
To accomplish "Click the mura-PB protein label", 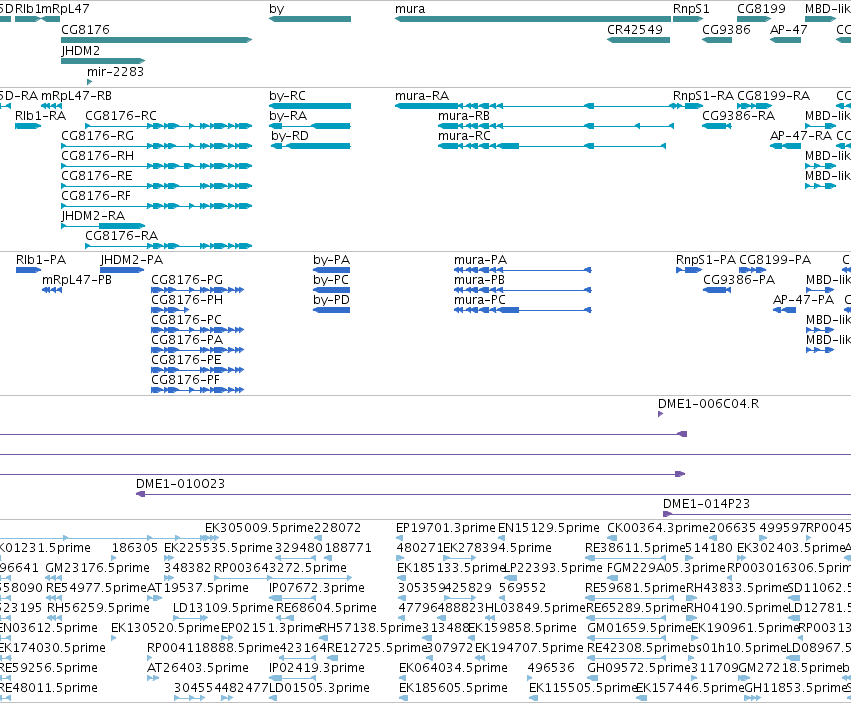I will point(480,280).
